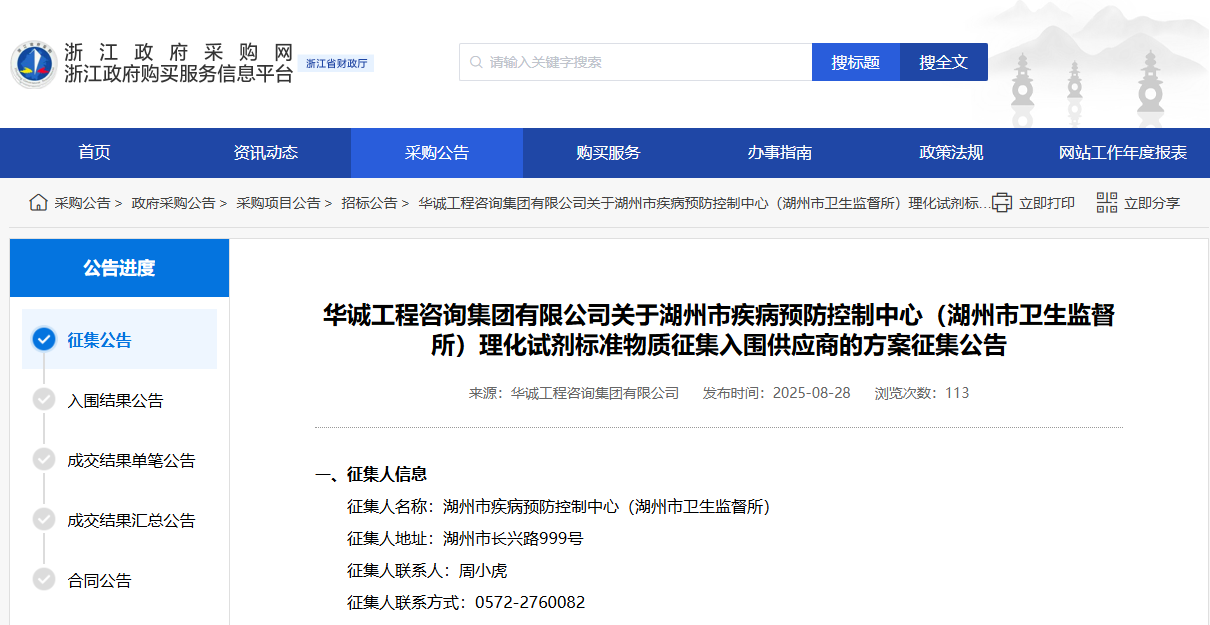Open the 资讯动态 menu
The width and height of the screenshot is (1210, 625).
pos(264,152)
